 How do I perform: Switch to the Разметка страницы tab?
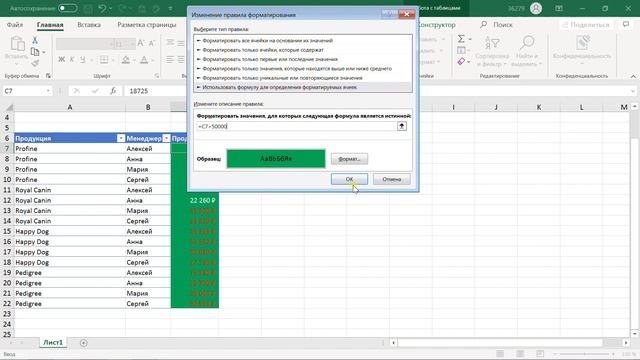(x=147, y=25)
